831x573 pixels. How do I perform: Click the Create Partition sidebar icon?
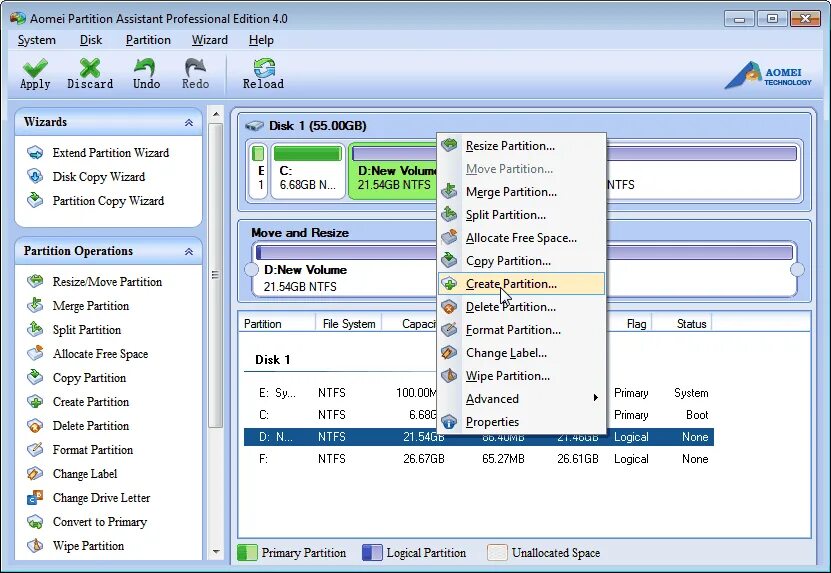coord(35,401)
